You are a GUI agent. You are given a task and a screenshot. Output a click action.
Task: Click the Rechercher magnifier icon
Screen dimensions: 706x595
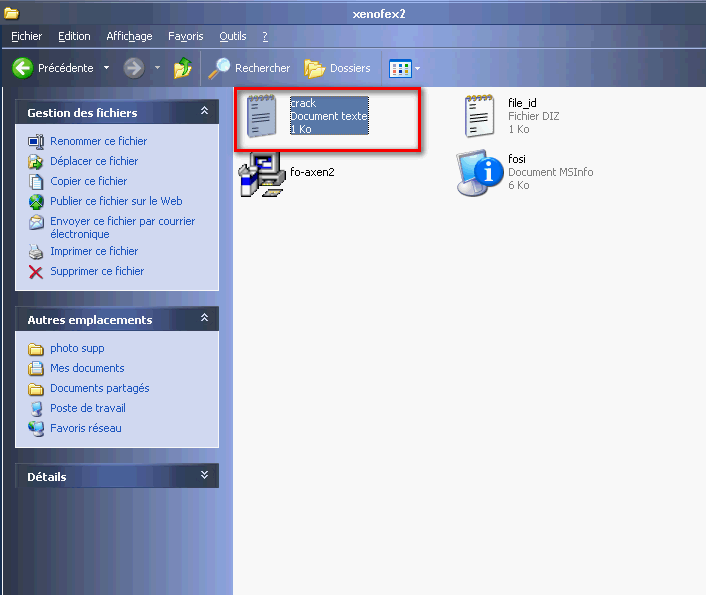pyautogui.click(x=219, y=68)
